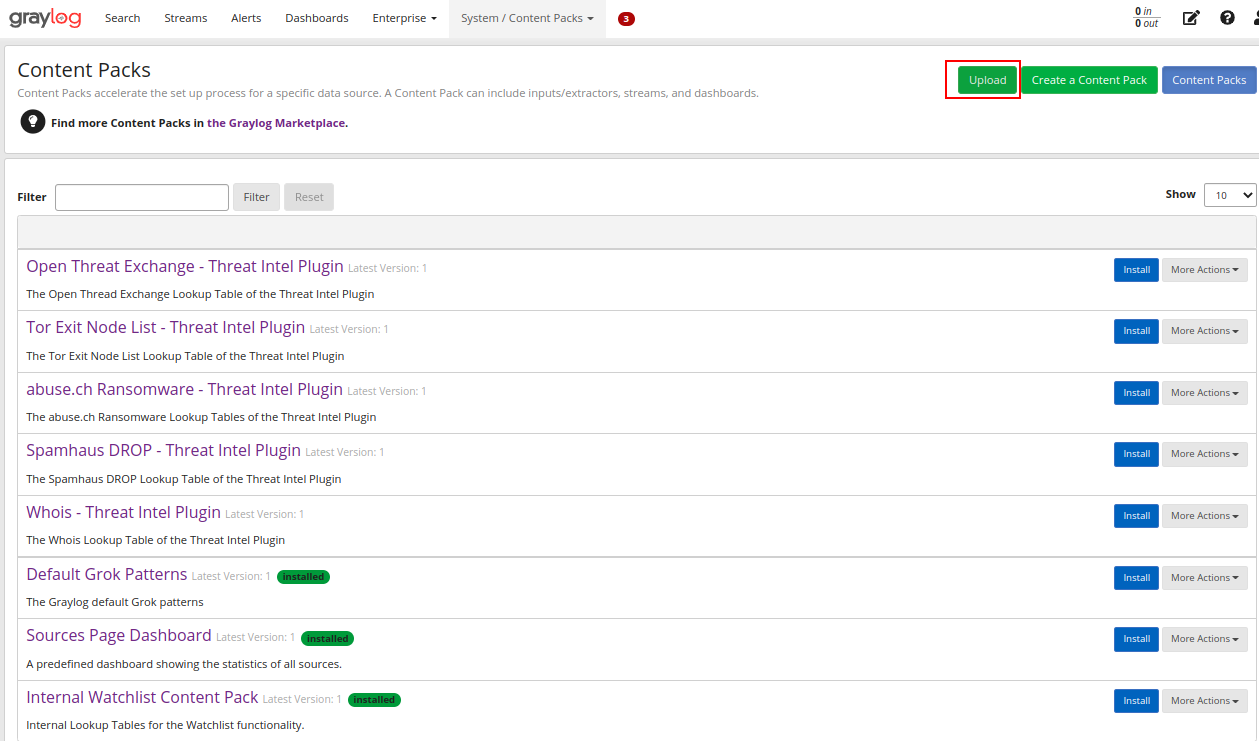Click the Graylog logo
The image size is (1259, 741).
[x=45, y=18]
